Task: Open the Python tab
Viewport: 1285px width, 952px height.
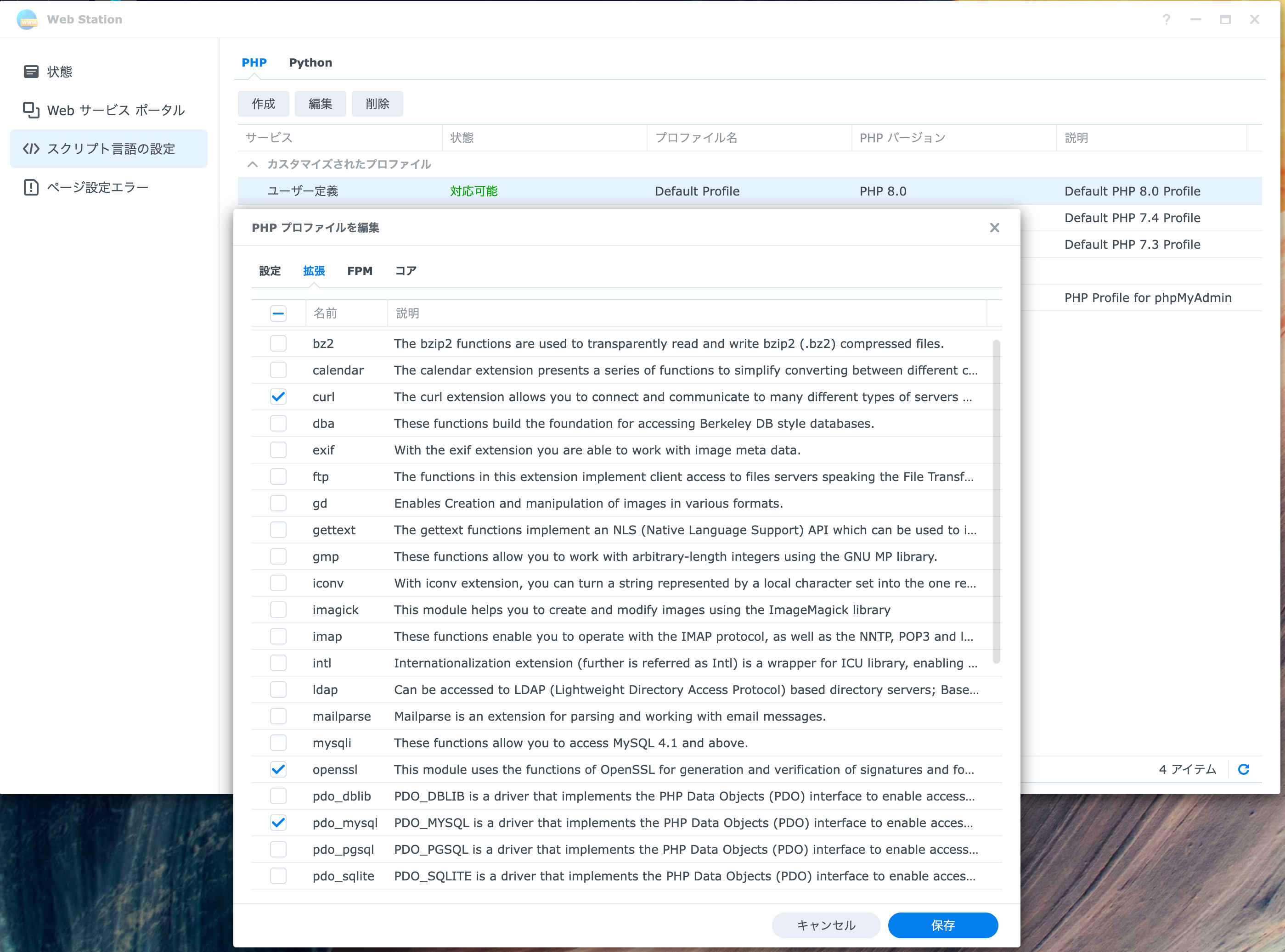Action: [310, 62]
